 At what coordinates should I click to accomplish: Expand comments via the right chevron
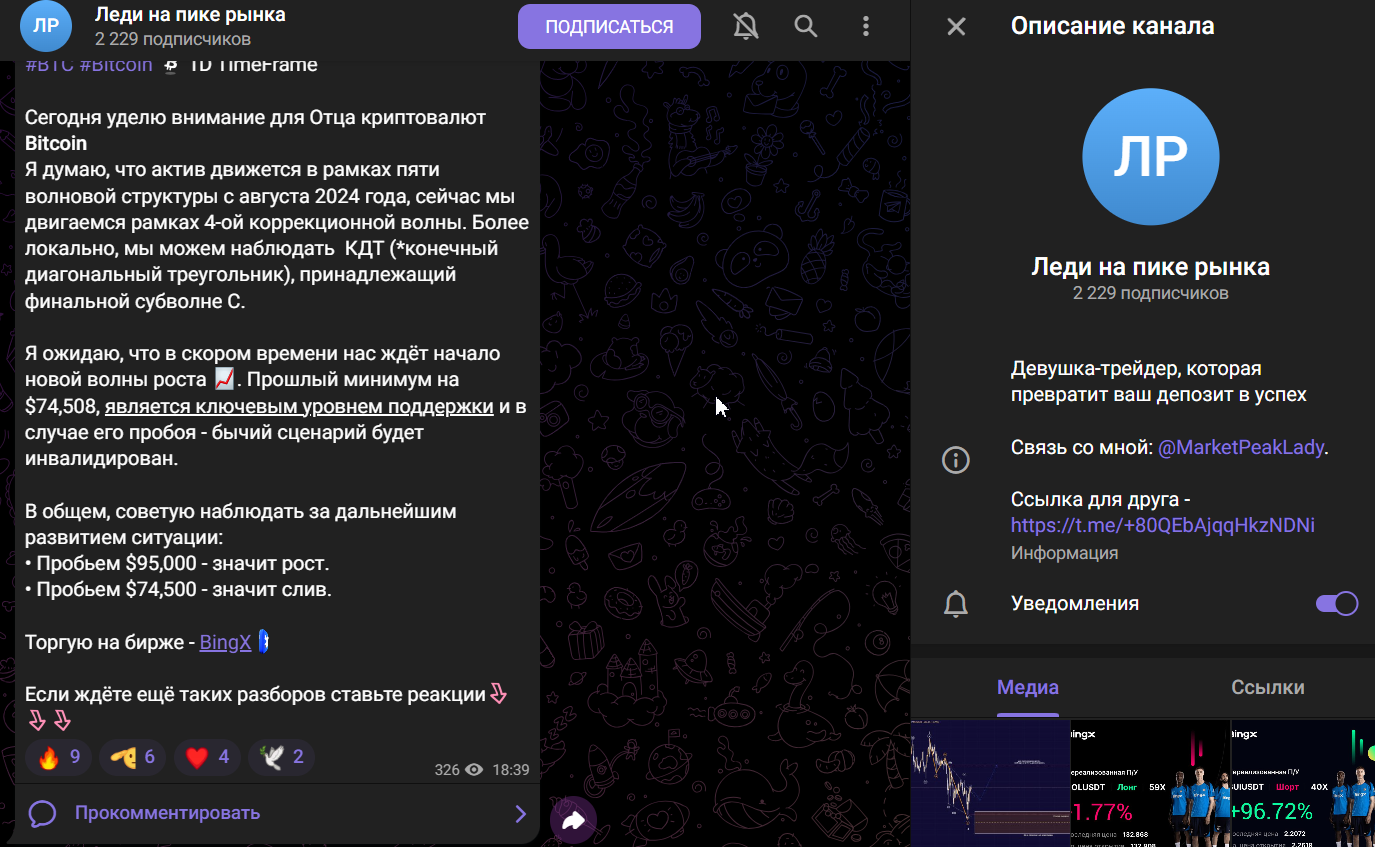click(x=519, y=814)
